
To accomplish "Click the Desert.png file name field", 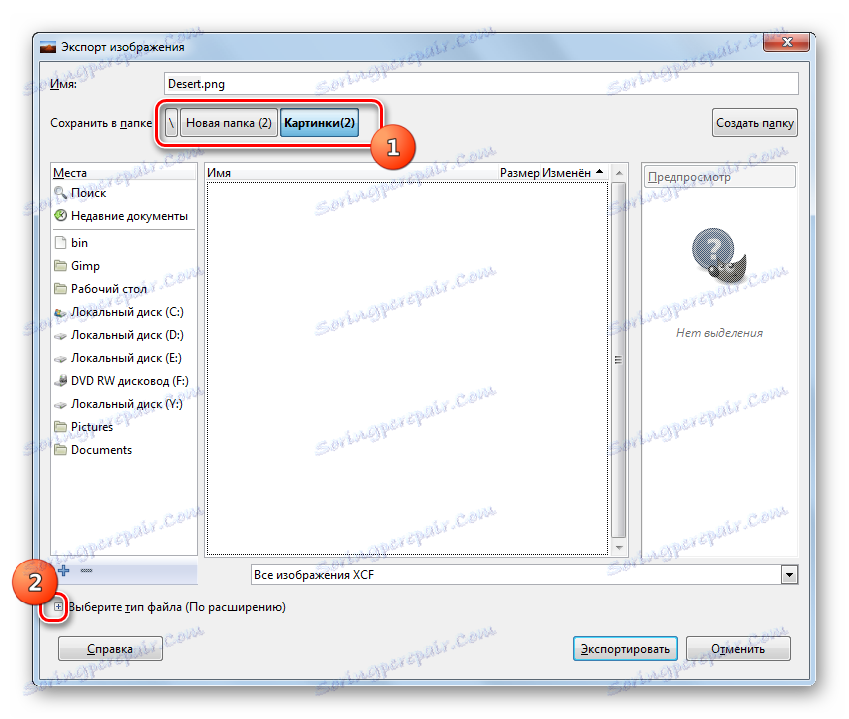I will (481, 83).
